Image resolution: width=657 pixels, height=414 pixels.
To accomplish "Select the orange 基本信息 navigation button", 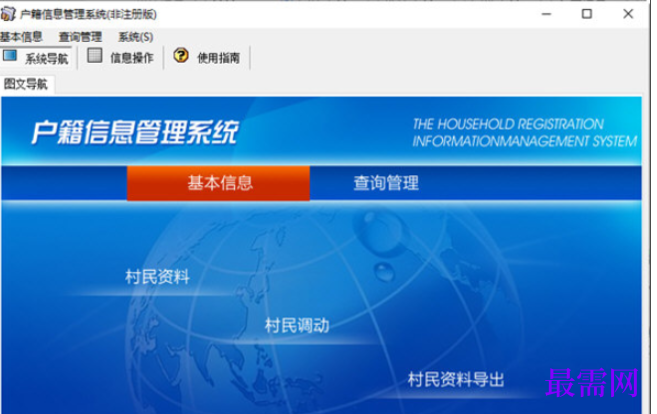I will click(218, 183).
